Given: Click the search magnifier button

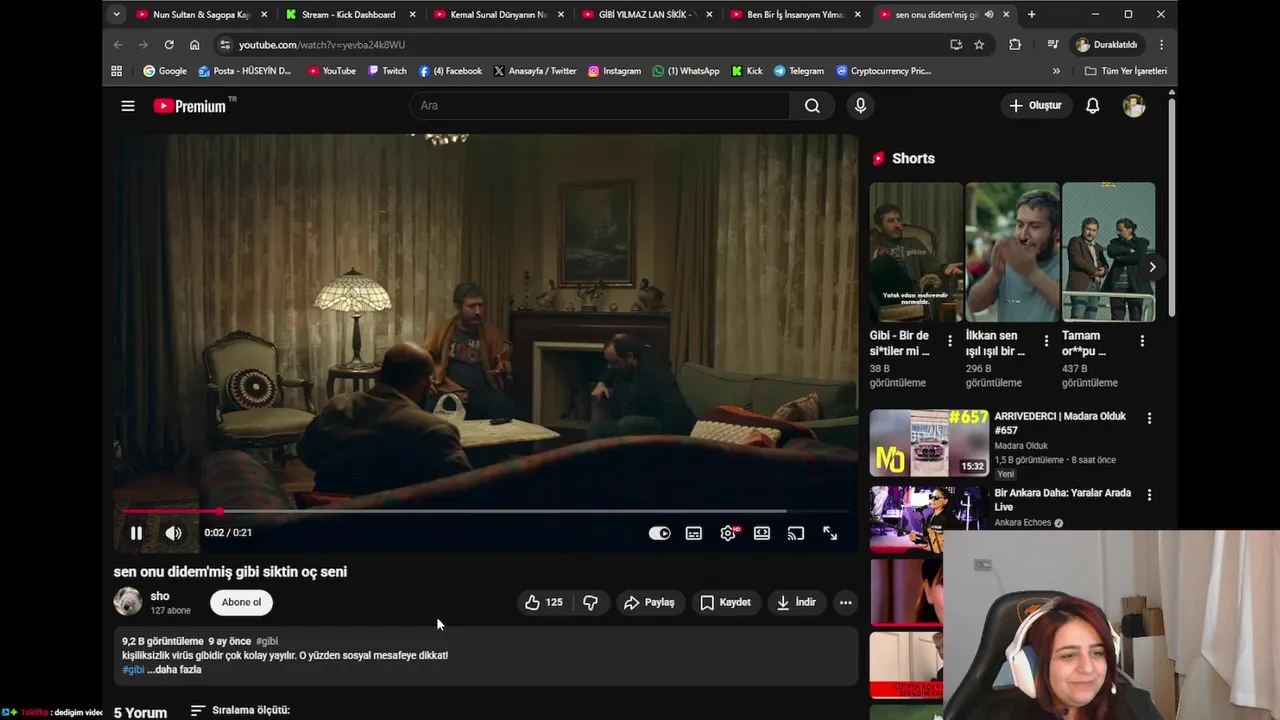Looking at the screenshot, I should pos(812,105).
